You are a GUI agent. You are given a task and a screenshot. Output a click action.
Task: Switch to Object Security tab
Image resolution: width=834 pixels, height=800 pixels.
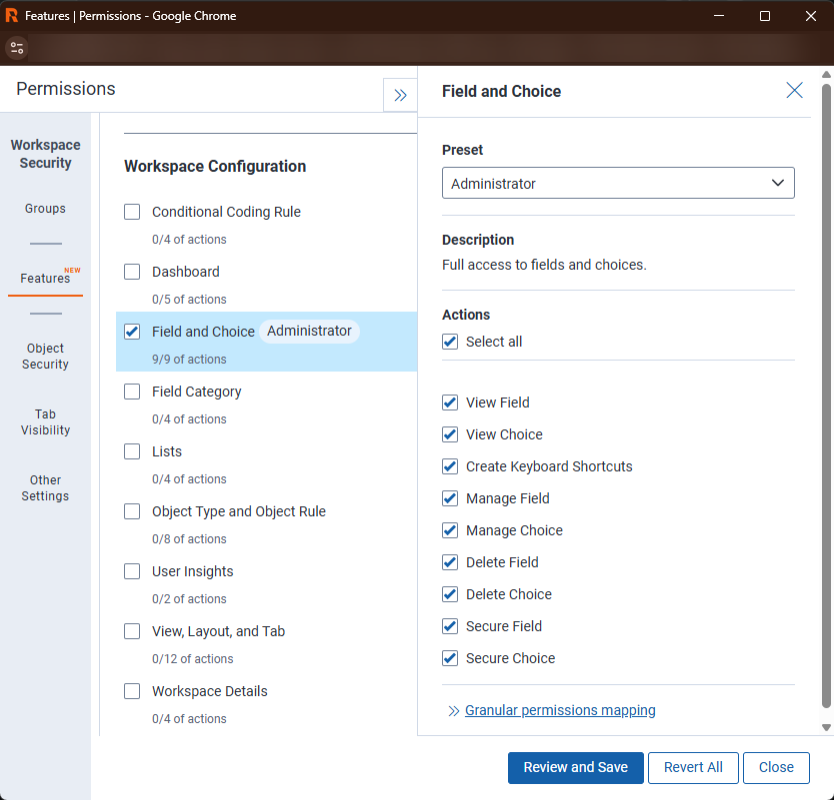pos(45,356)
